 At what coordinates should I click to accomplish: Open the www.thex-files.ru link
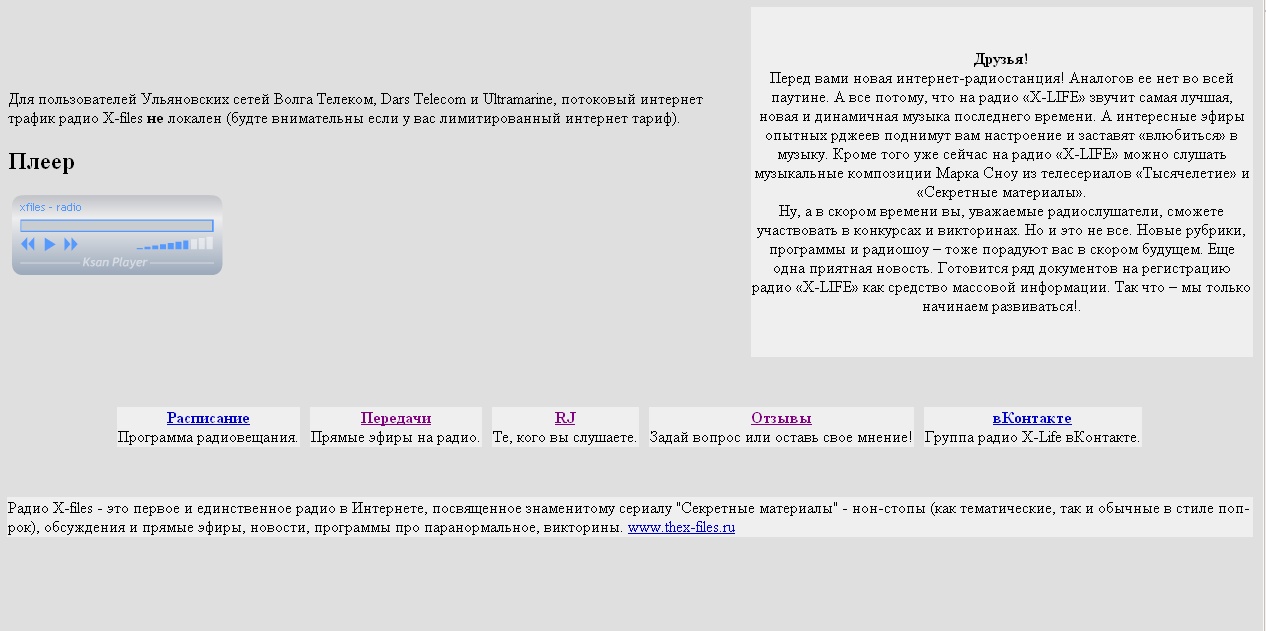[x=681, y=527]
